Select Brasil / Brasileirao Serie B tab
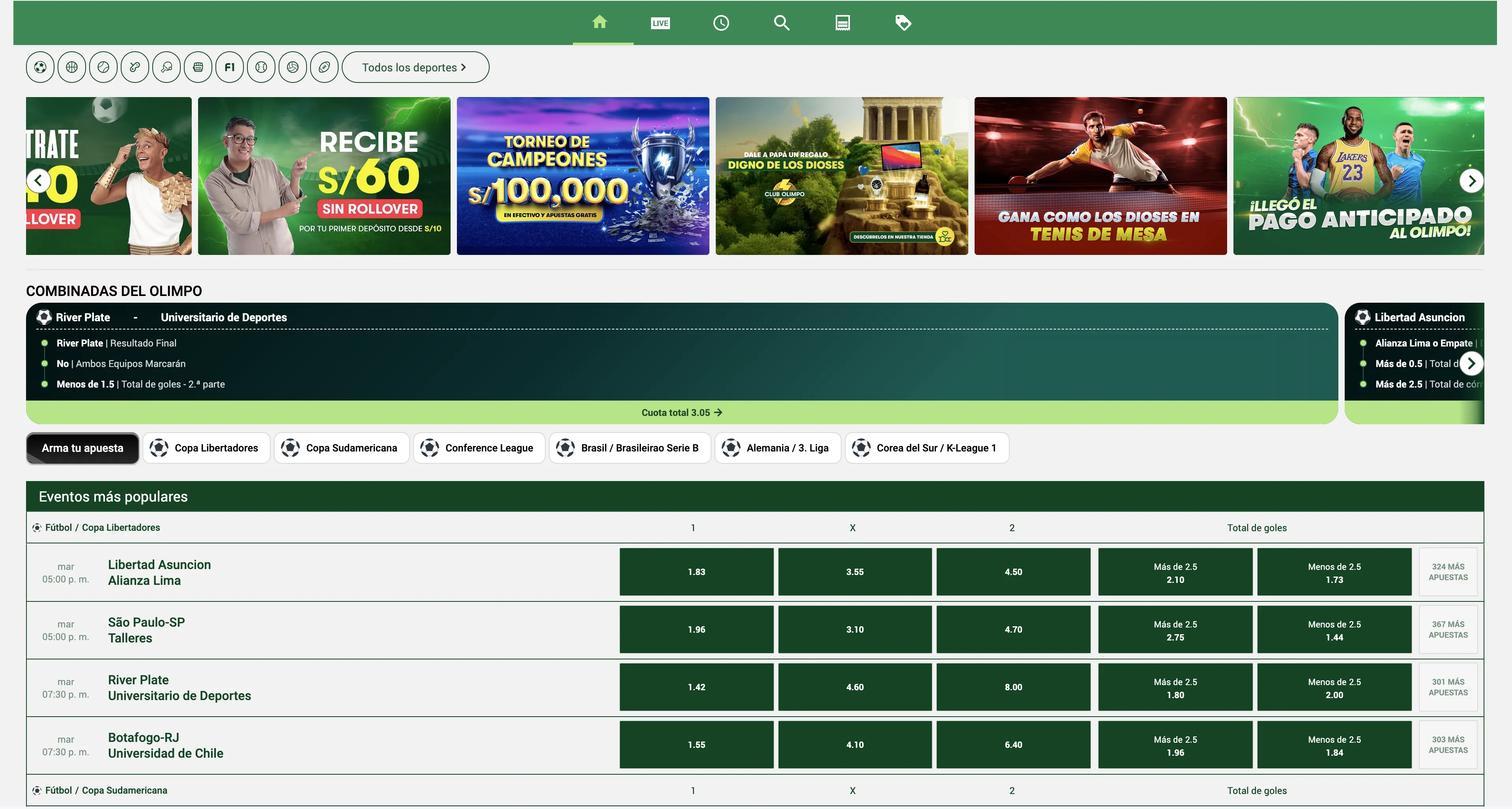Screen dimensions: 1512x809 pyautogui.click(x=630, y=448)
